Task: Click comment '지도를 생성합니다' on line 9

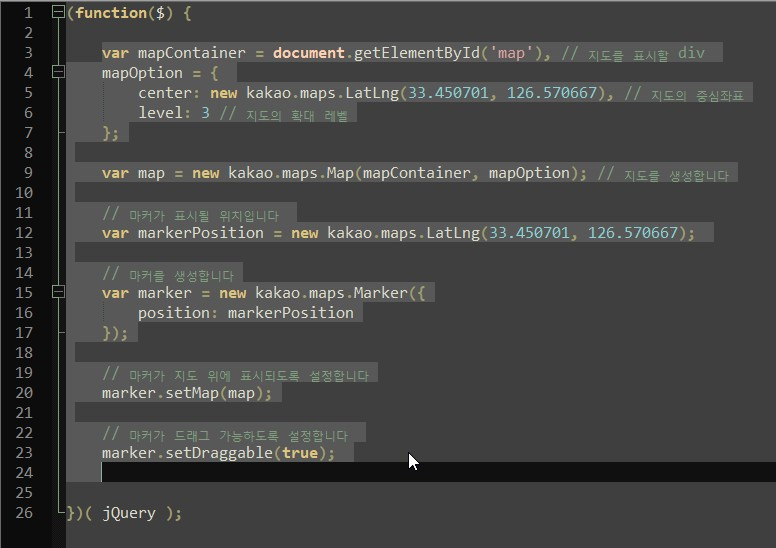Action: pos(676,175)
